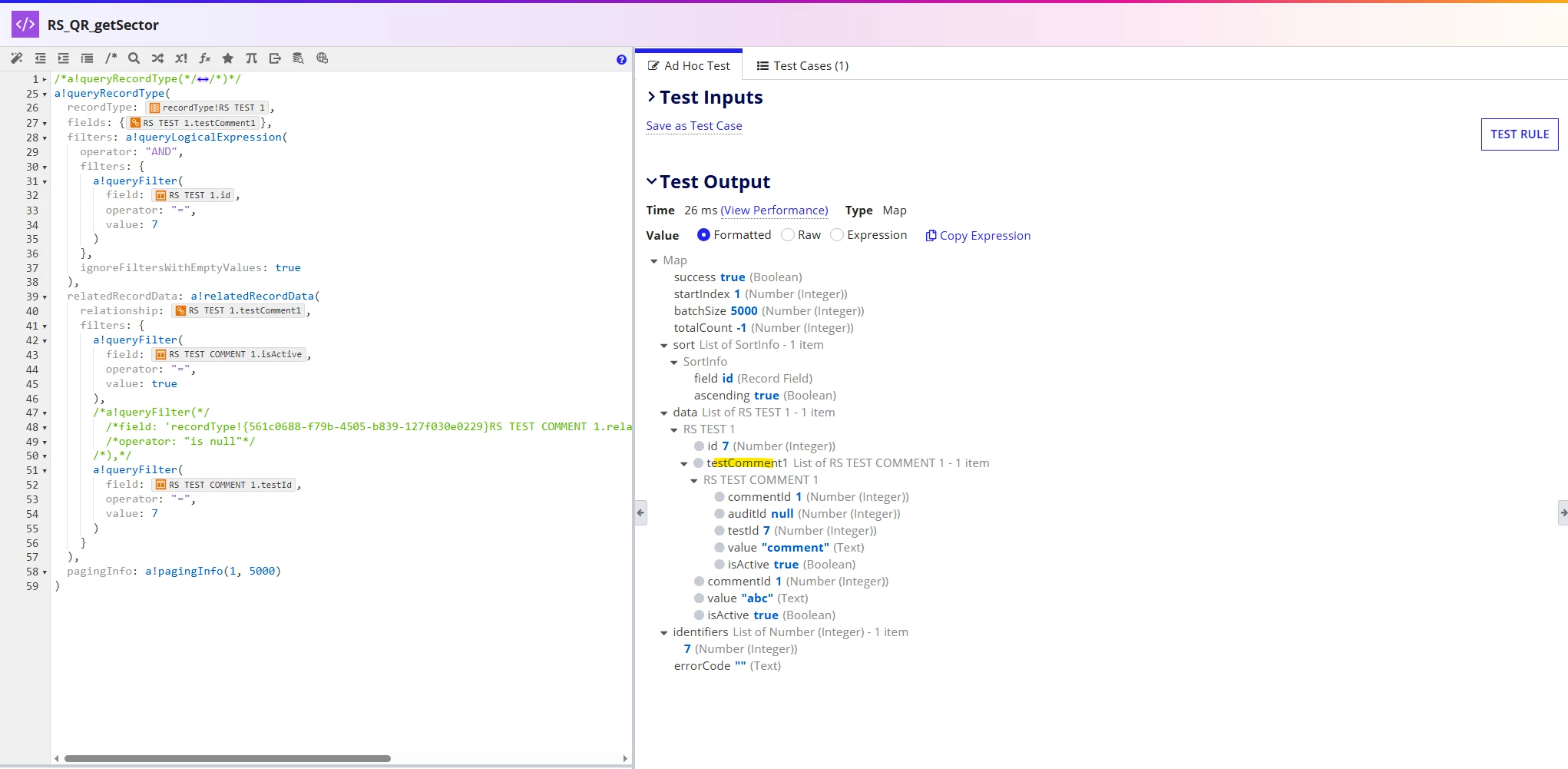Open editor help question mark icon
1568x769 pixels.
point(621,60)
